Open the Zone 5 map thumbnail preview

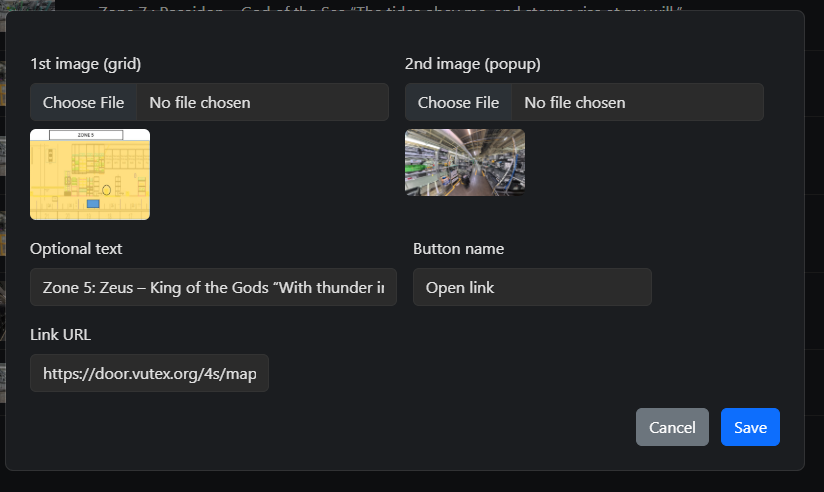[x=90, y=174]
